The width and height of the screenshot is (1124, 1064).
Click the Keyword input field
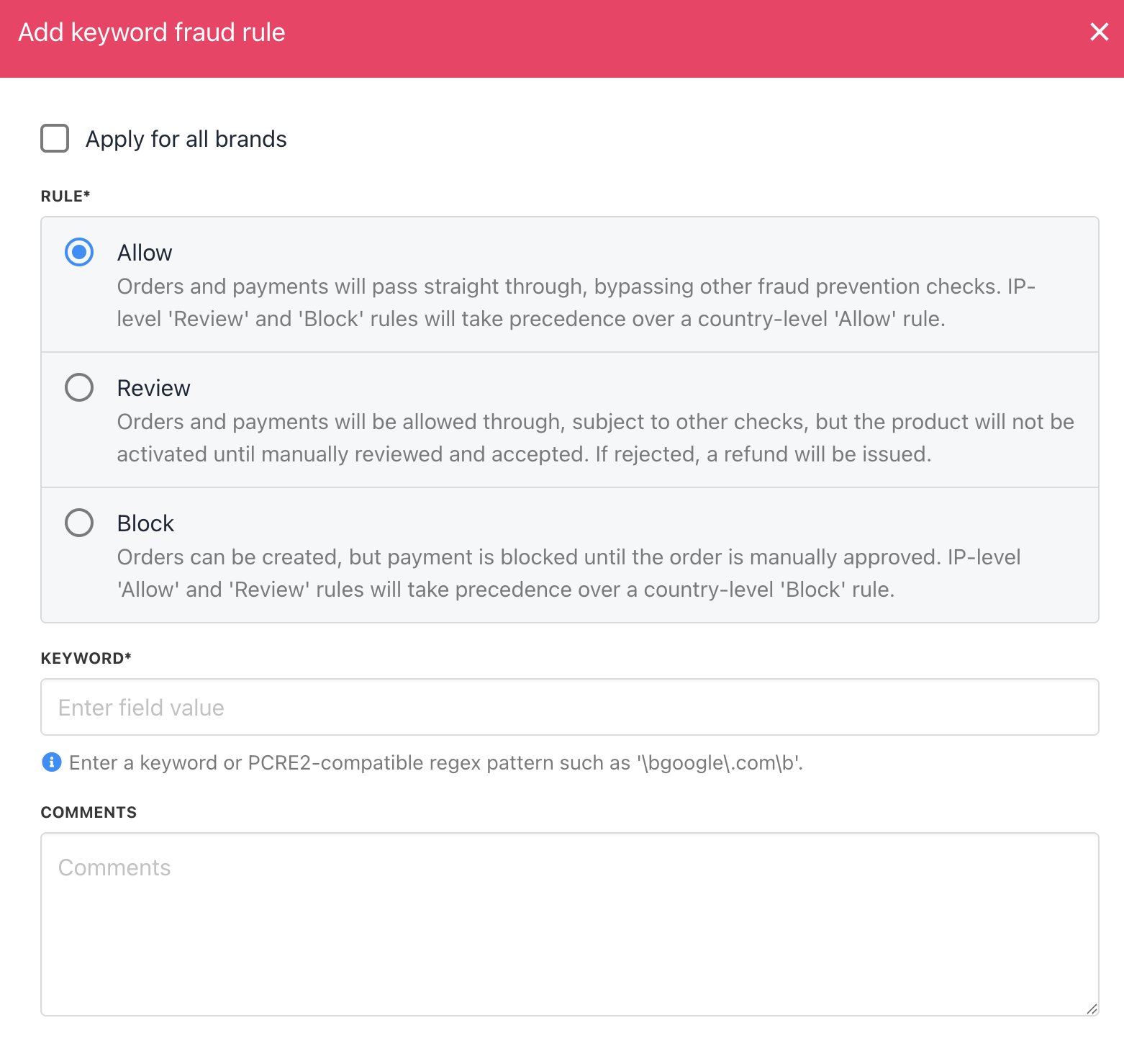point(570,707)
